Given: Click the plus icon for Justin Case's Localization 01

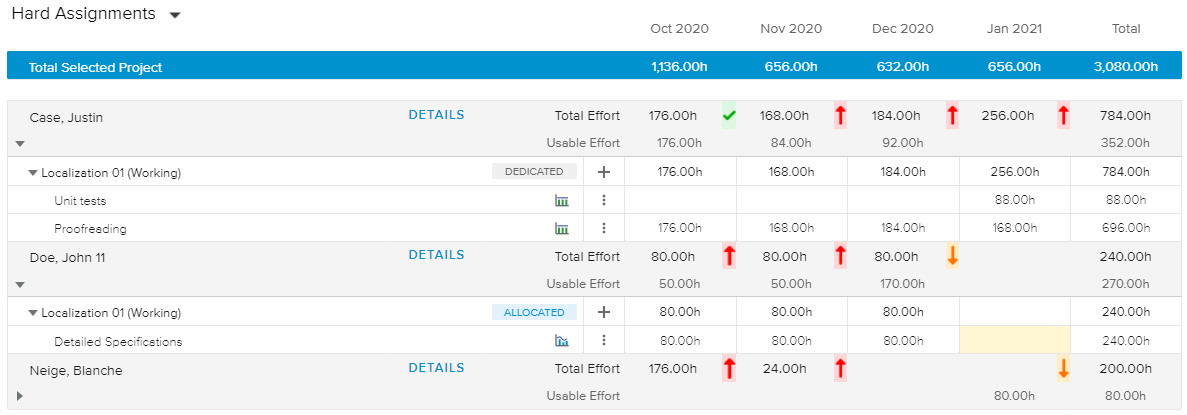Looking at the screenshot, I should [604, 172].
